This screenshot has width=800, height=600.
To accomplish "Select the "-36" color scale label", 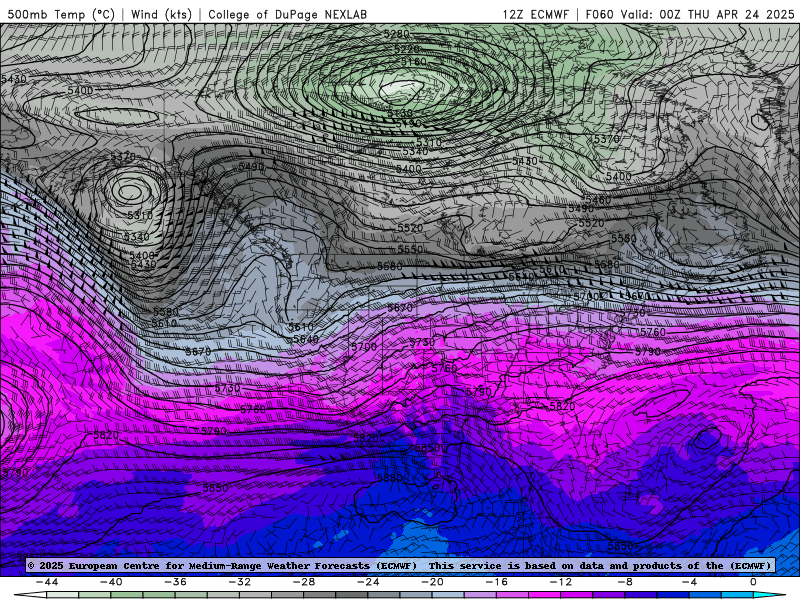I will (x=176, y=582).
